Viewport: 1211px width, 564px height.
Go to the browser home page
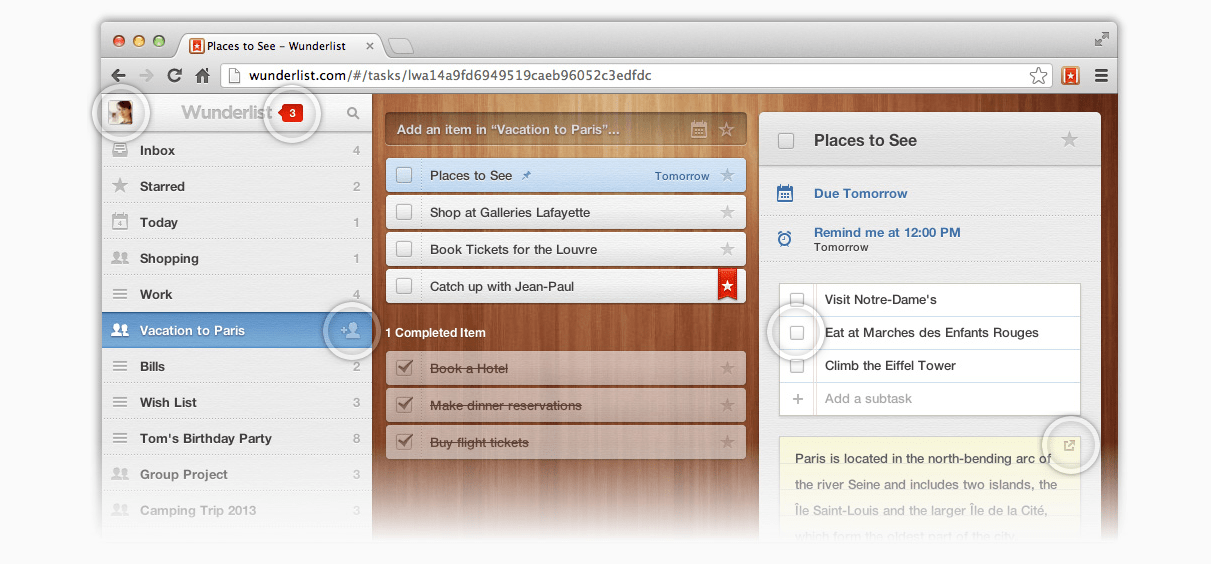click(202, 75)
